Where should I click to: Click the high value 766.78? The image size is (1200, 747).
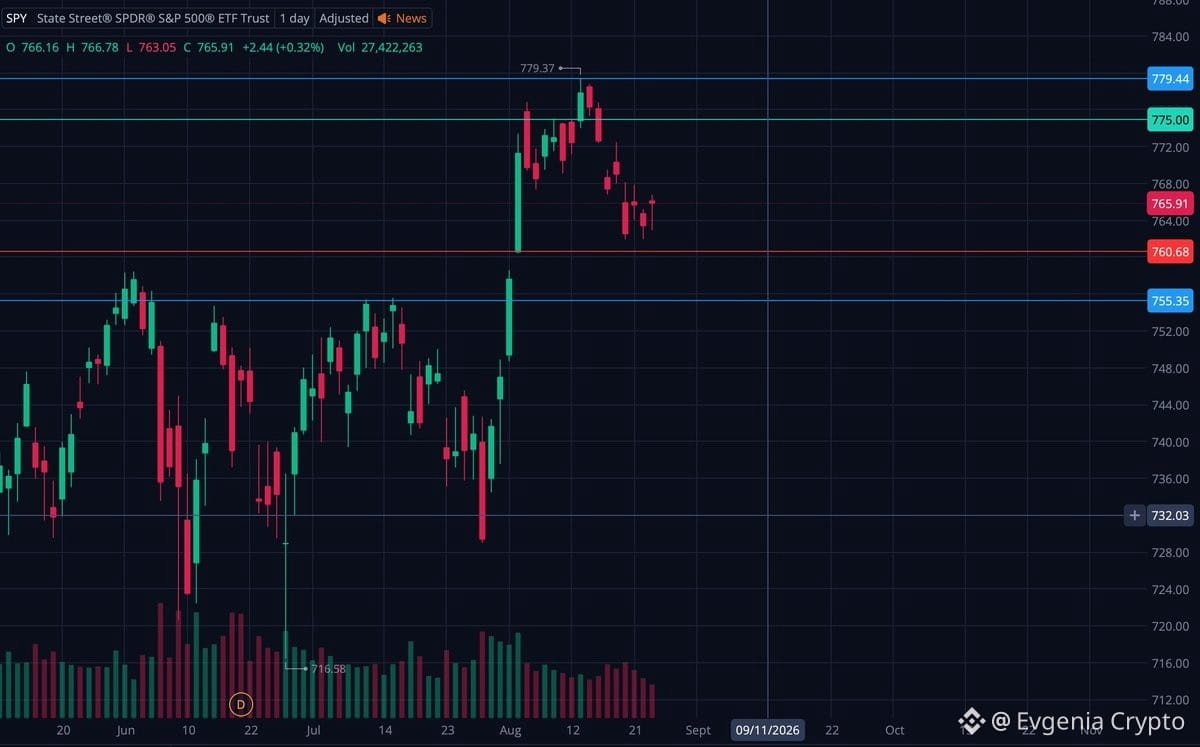click(99, 47)
